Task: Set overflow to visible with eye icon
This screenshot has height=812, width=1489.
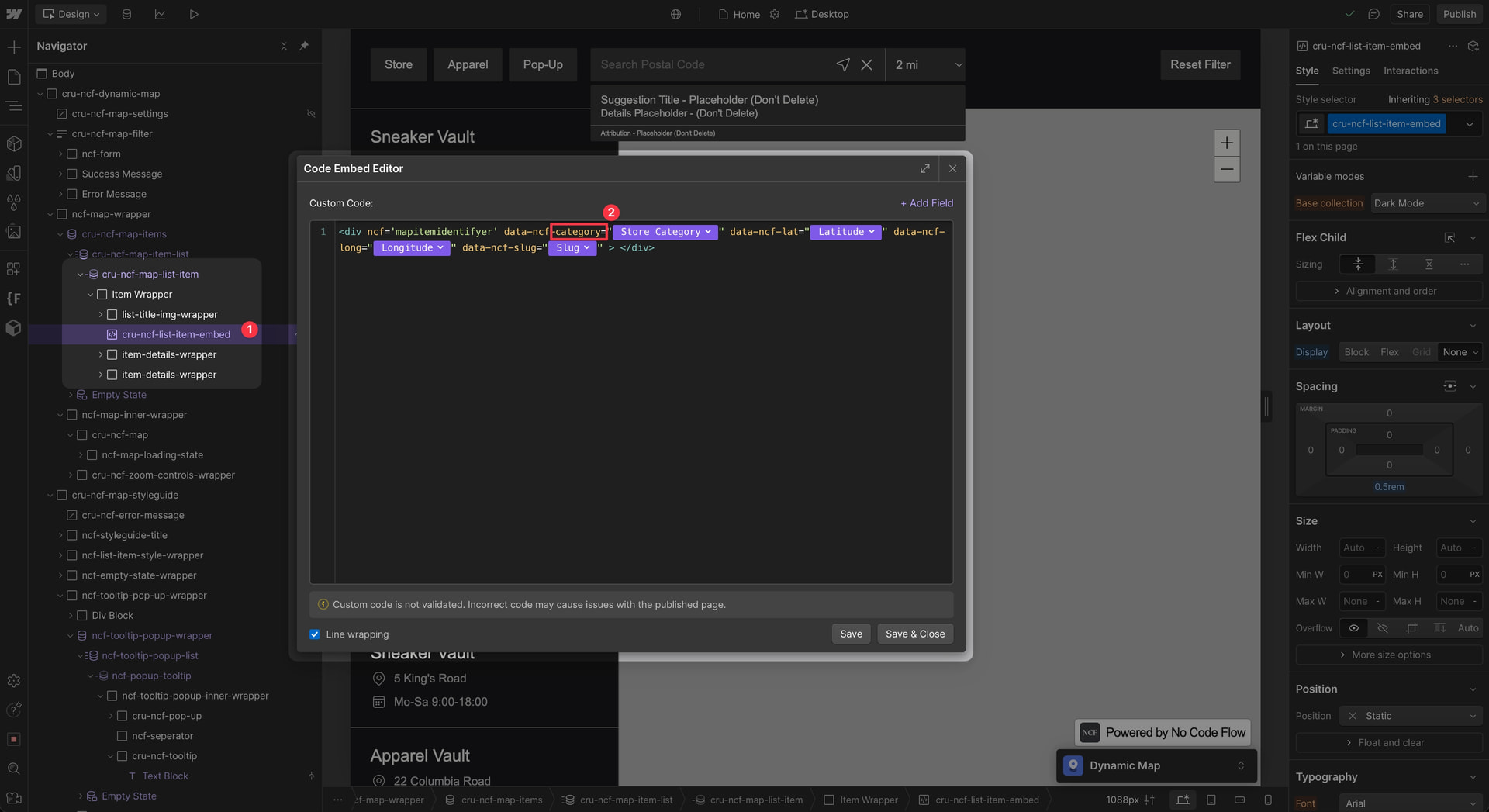Action: (1353, 628)
